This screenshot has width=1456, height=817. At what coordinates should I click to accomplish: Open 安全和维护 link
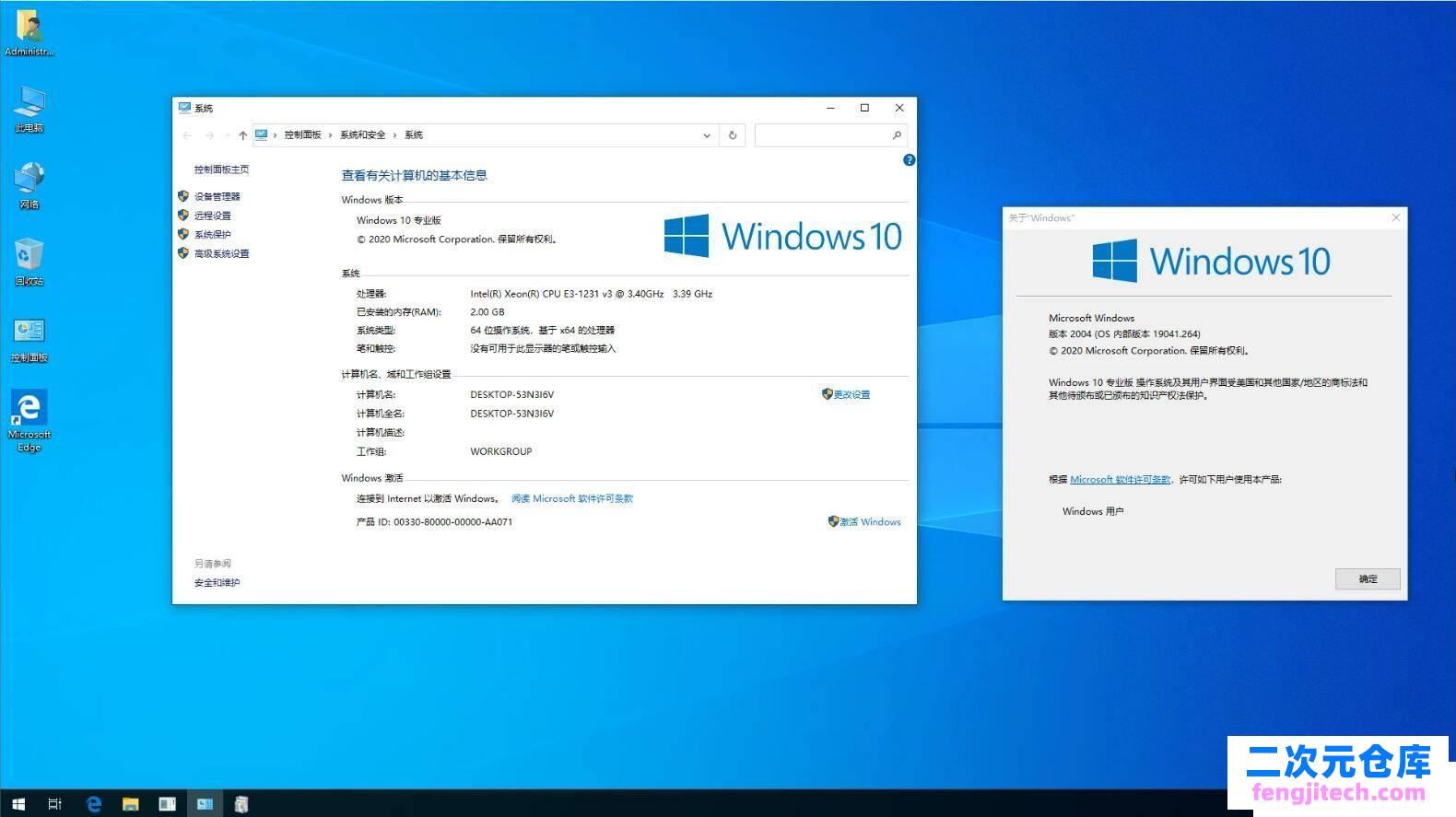[217, 583]
